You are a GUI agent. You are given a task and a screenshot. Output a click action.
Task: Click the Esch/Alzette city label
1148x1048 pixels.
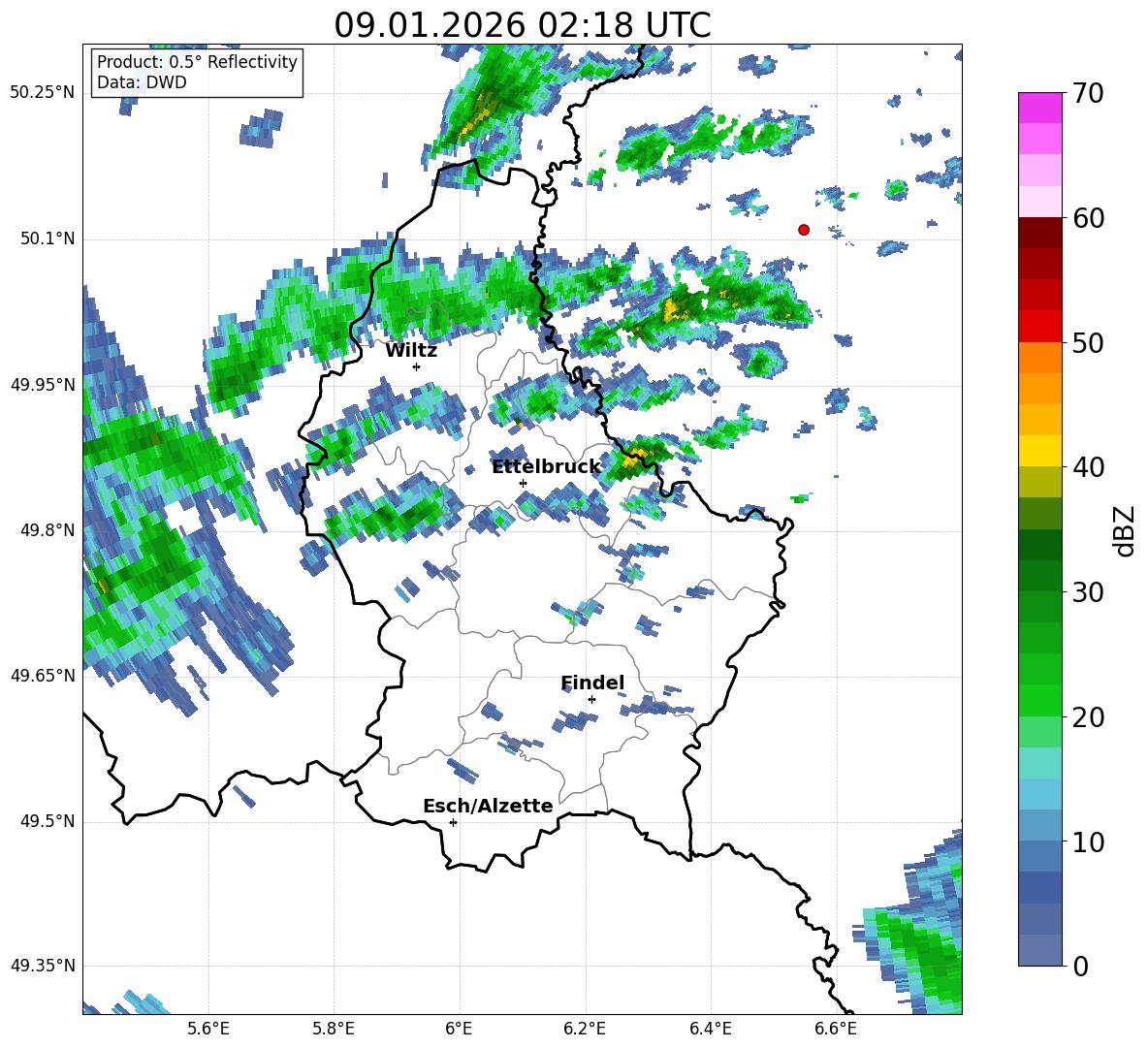pos(488,806)
